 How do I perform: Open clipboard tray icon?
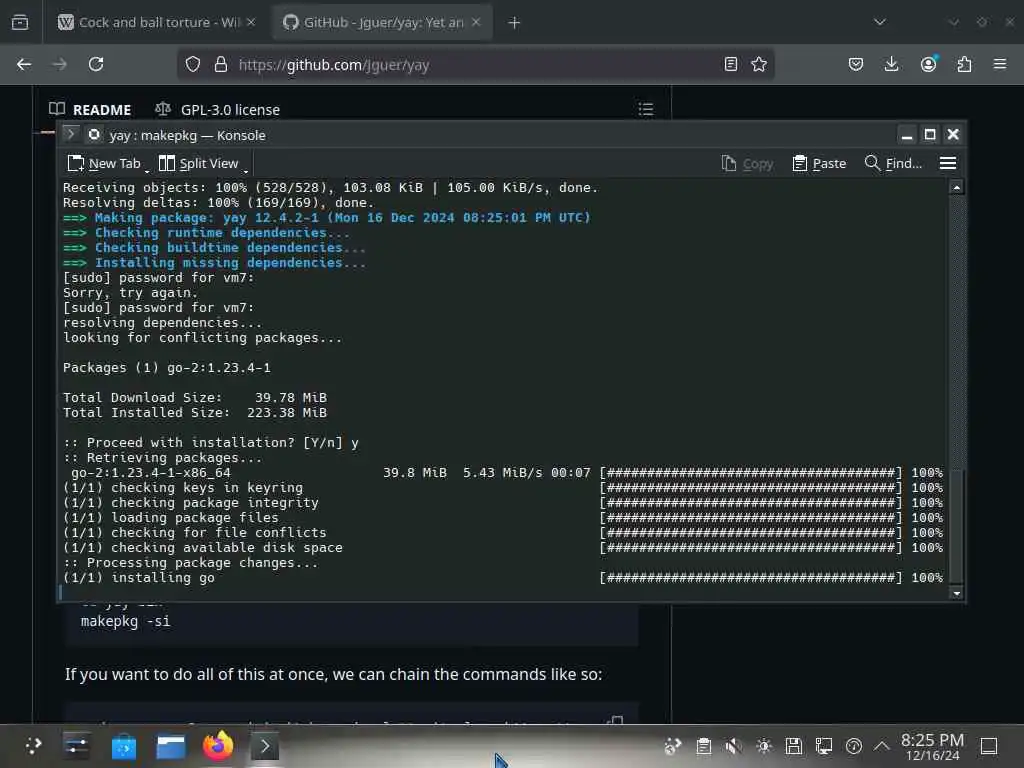tap(703, 746)
